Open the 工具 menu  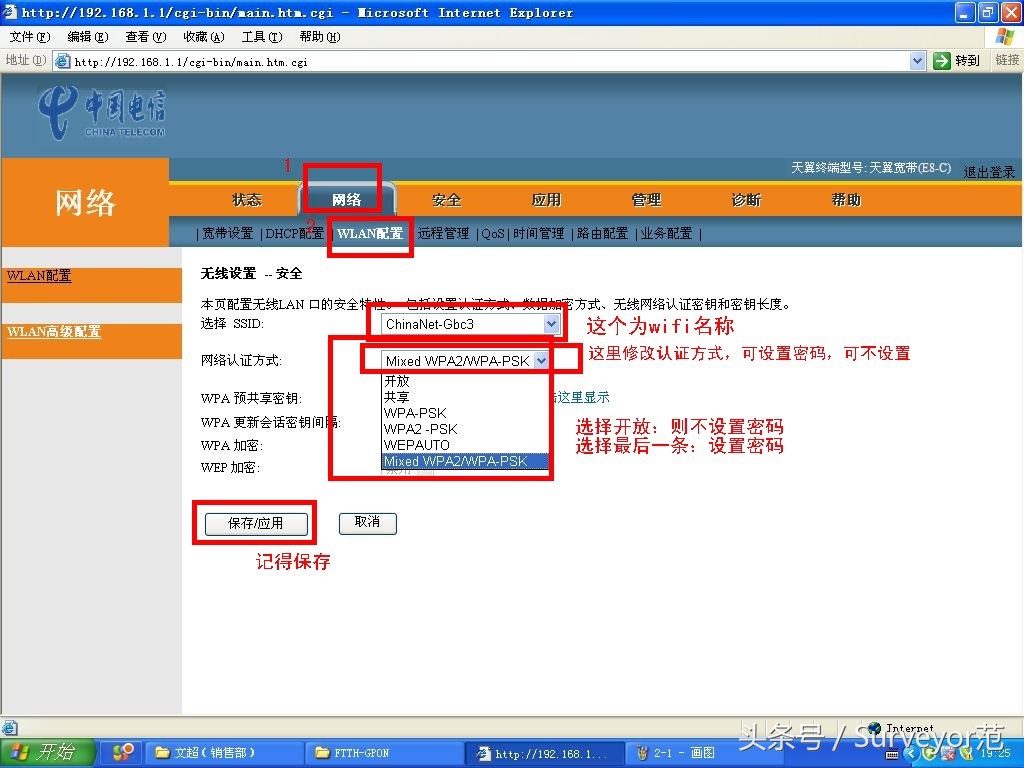tap(260, 36)
